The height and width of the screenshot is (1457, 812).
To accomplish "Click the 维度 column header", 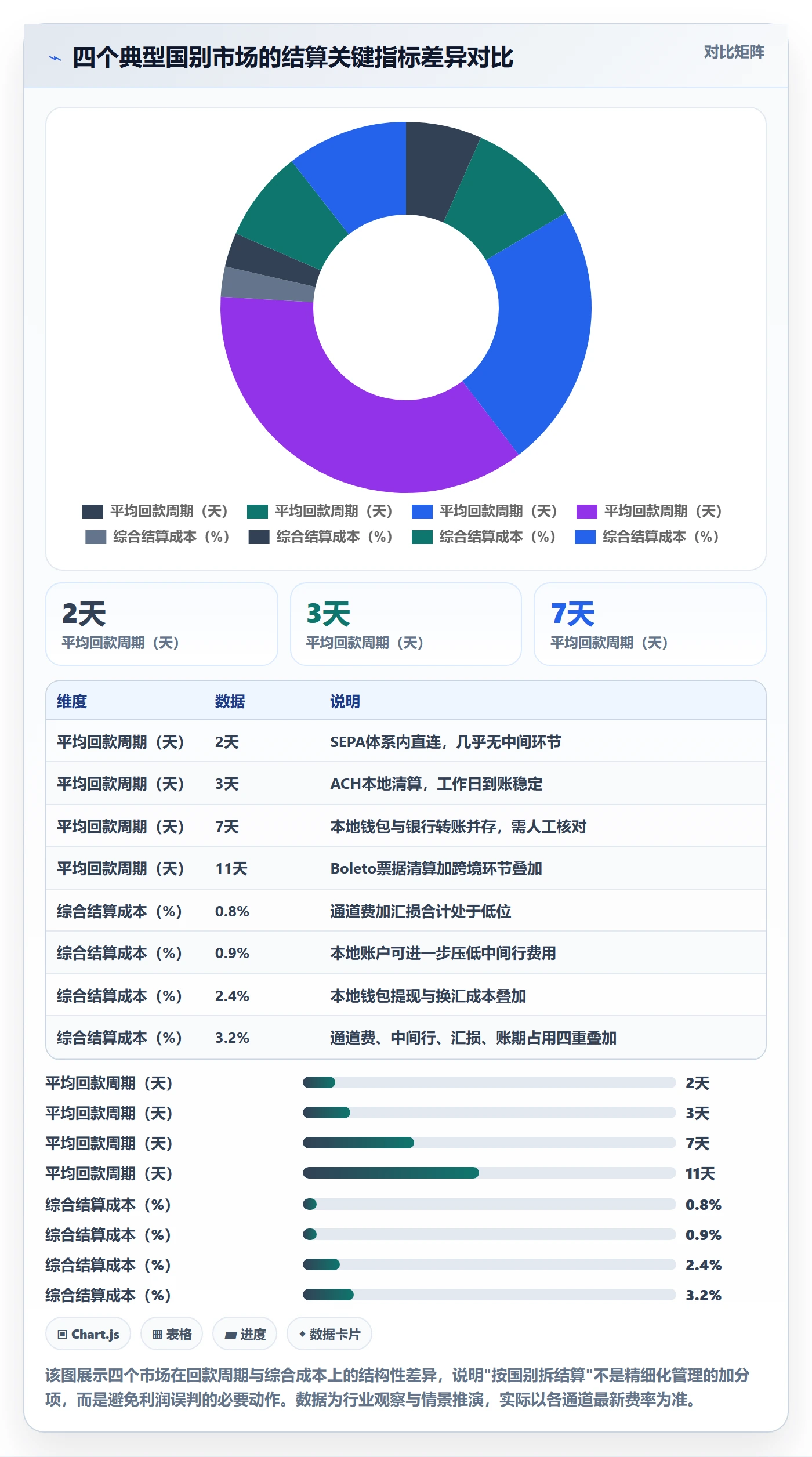I will (x=72, y=701).
